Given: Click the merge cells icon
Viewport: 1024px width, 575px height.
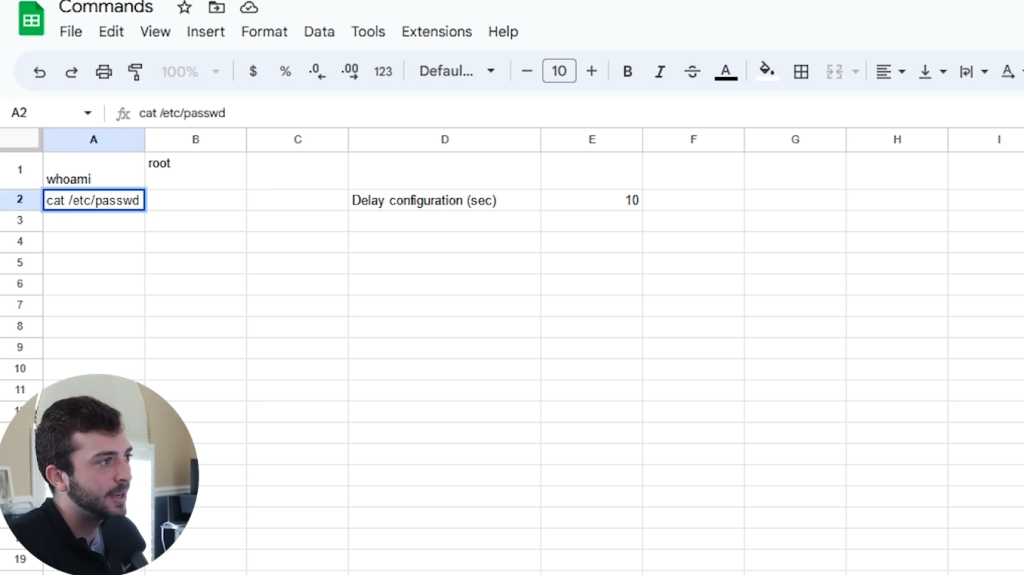Looking at the screenshot, I should (834, 71).
